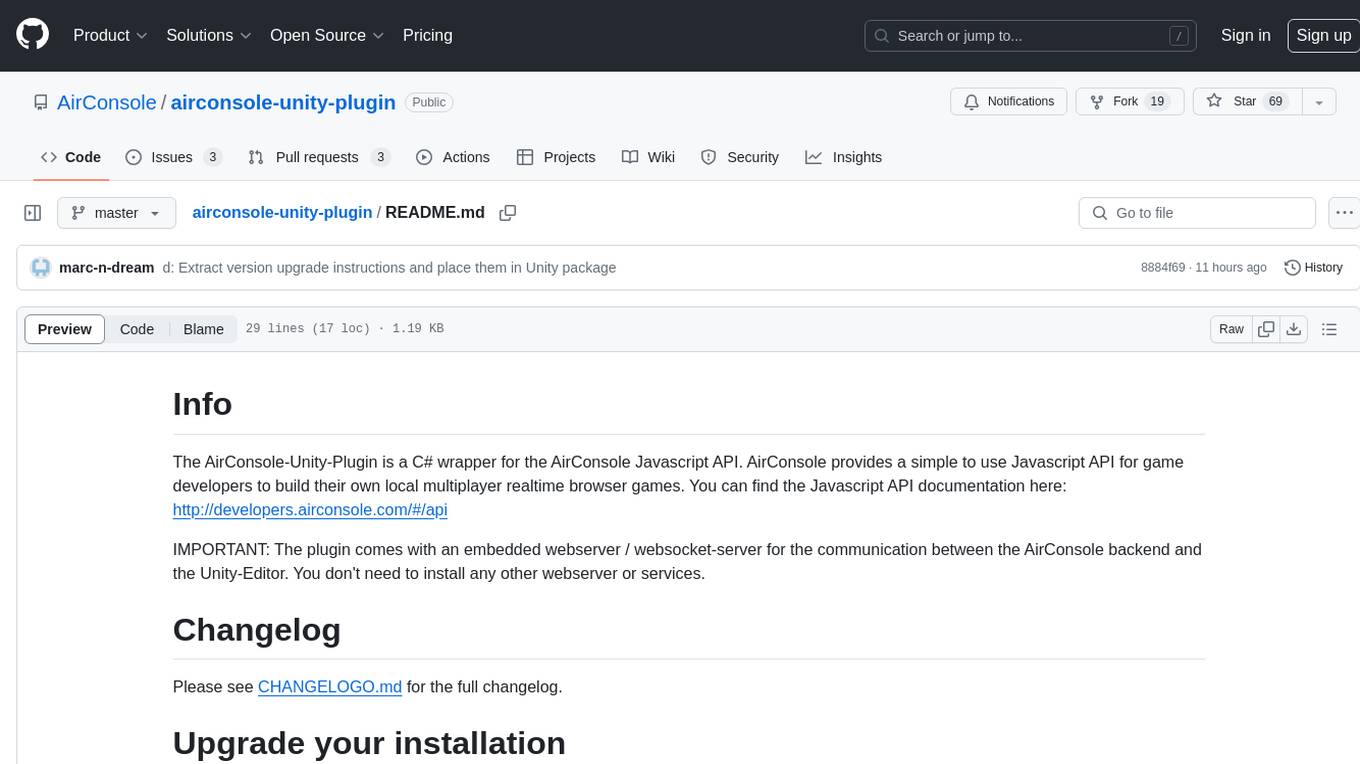Toggle the file tree side panel icon
This screenshot has height=764, width=1360.
pos(32,213)
